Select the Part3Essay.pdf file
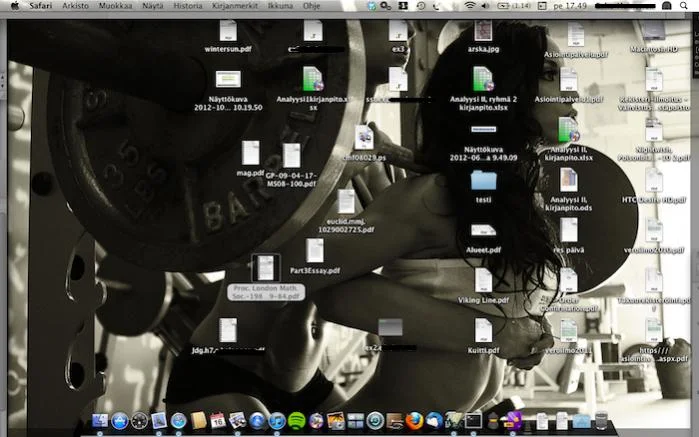 [315, 251]
